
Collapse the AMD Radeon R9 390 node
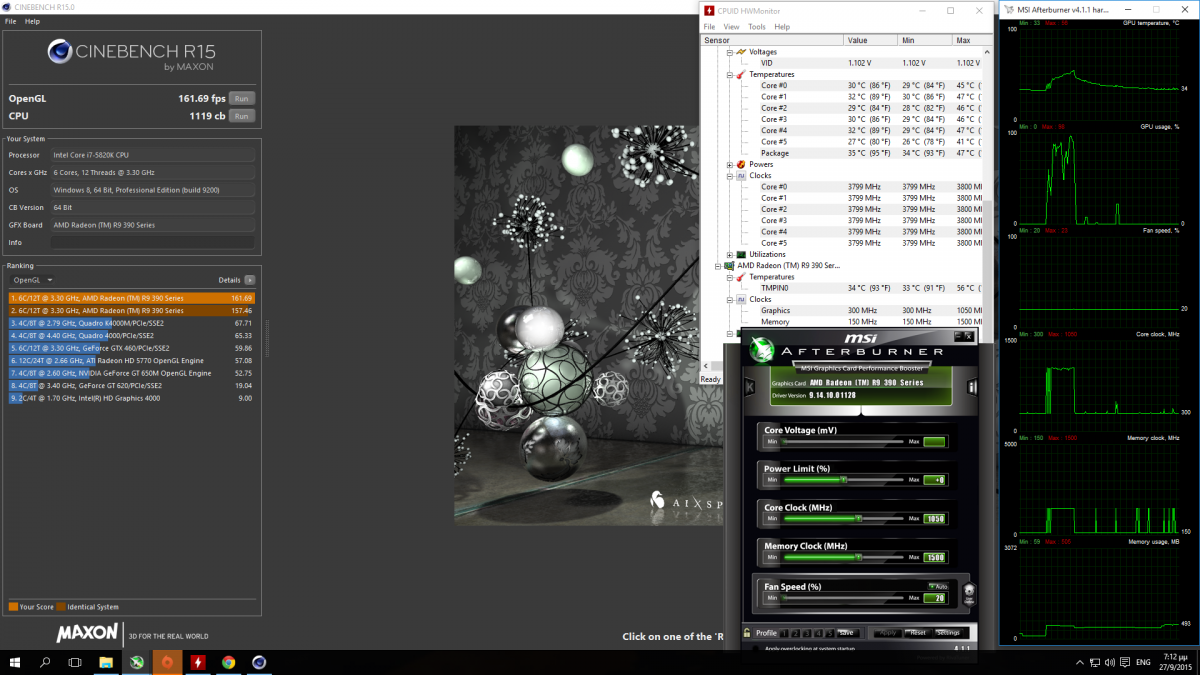click(x=720, y=266)
